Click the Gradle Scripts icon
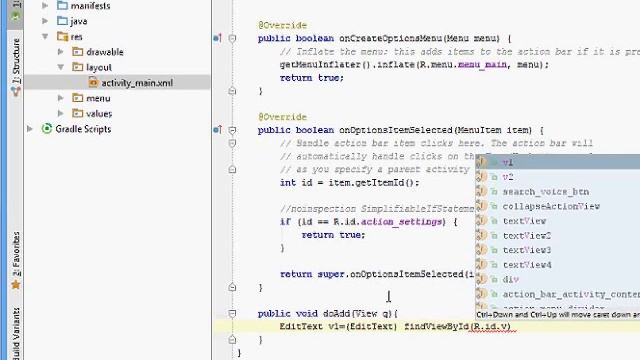The height and width of the screenshot is (360, 640). pyautogui.click(x=47, y=129)
